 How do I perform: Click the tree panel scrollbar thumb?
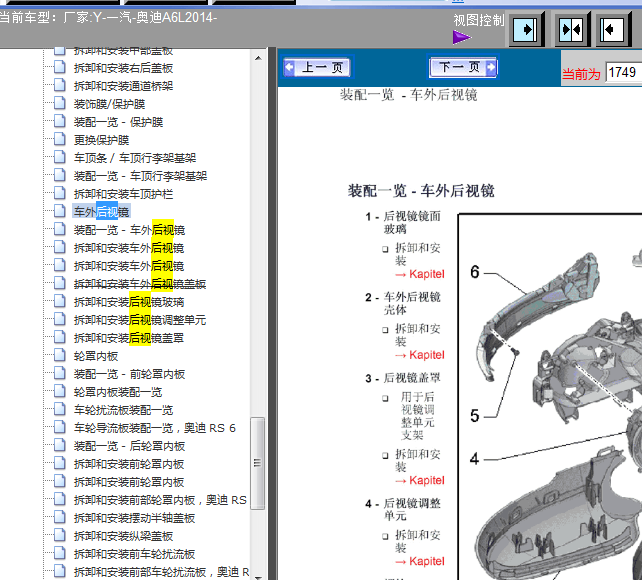258,463
